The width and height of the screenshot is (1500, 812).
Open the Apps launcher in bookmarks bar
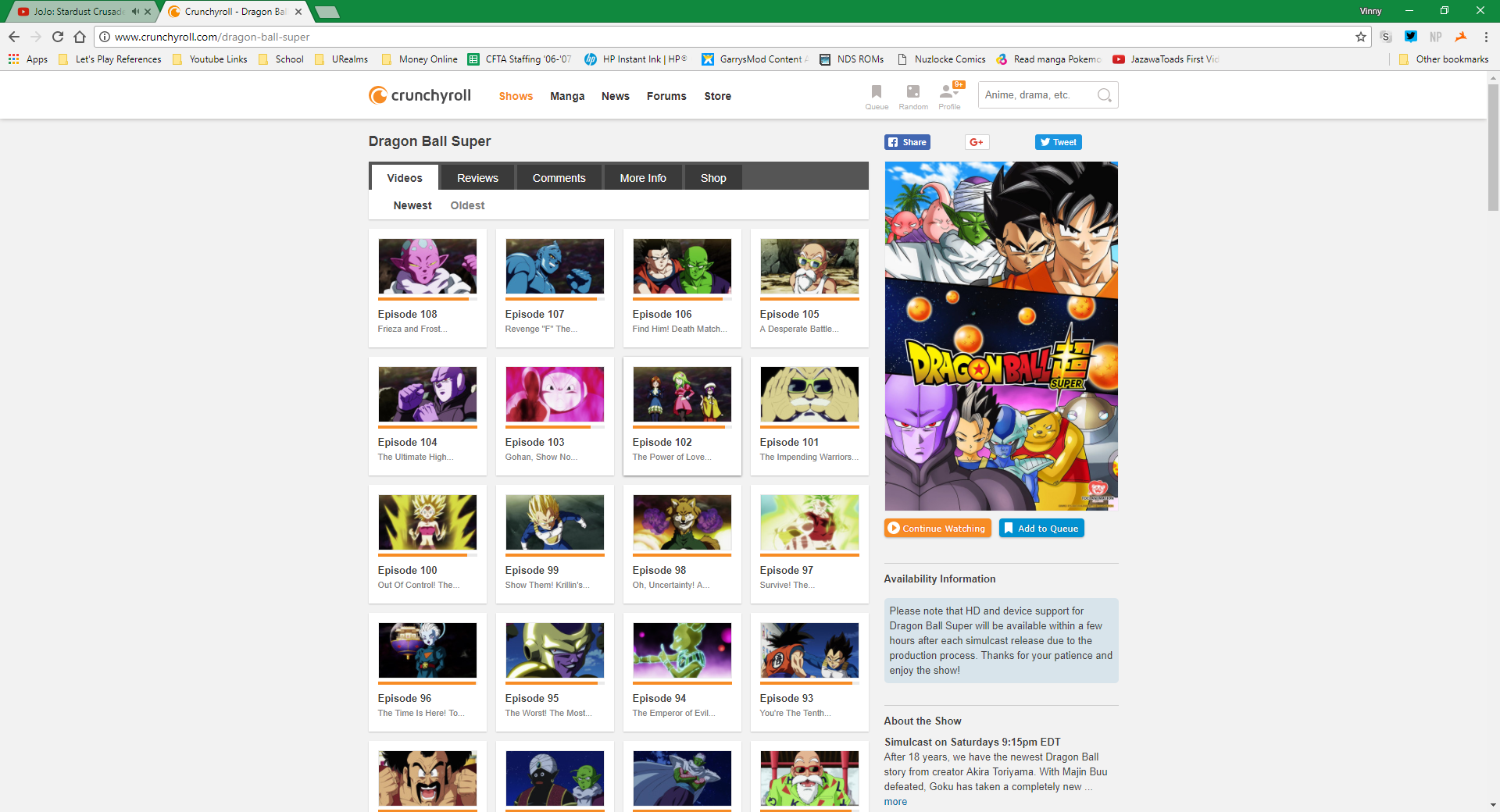28,59
